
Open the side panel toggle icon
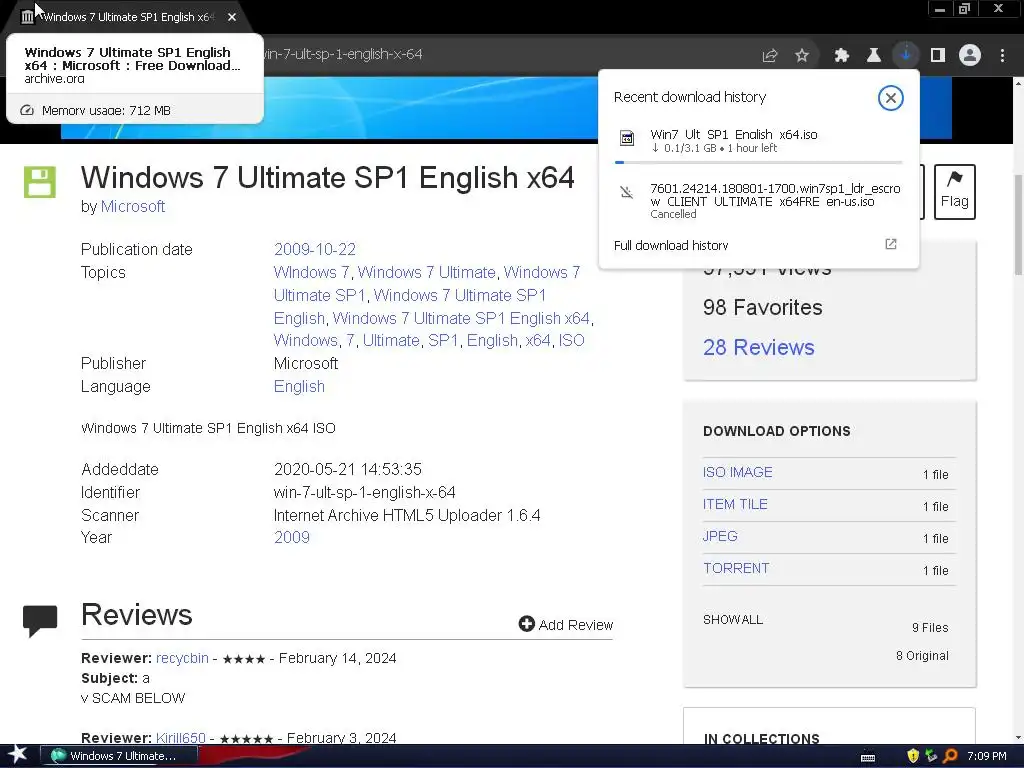coord(938,56)
